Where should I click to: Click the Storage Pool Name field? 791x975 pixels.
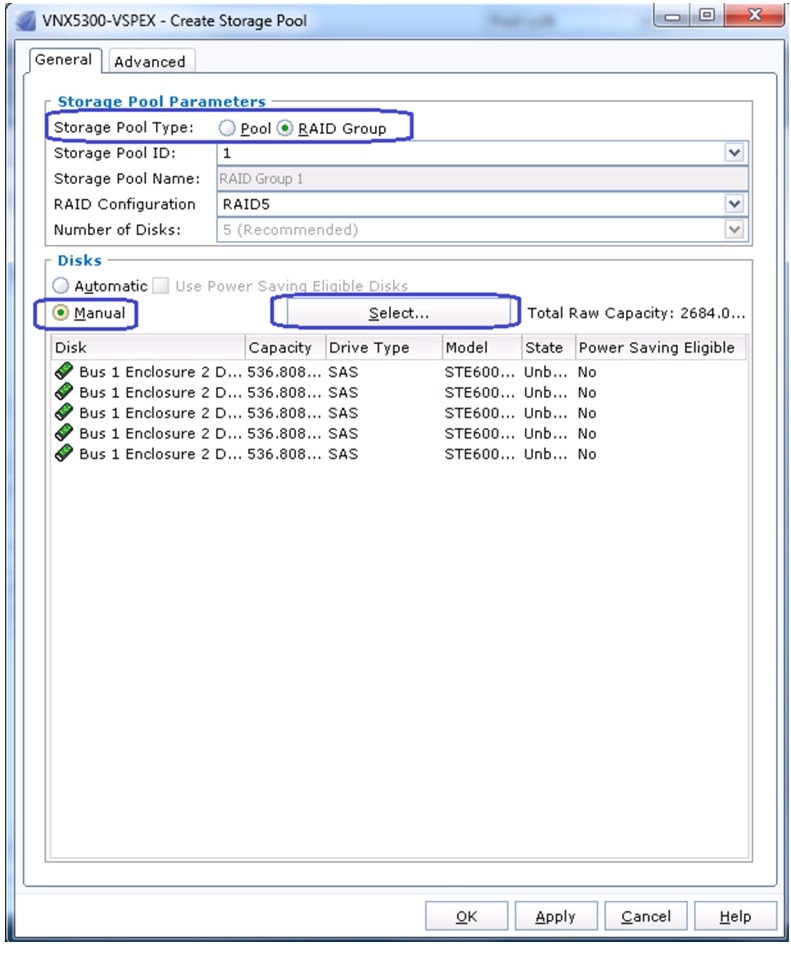(482, 179)
